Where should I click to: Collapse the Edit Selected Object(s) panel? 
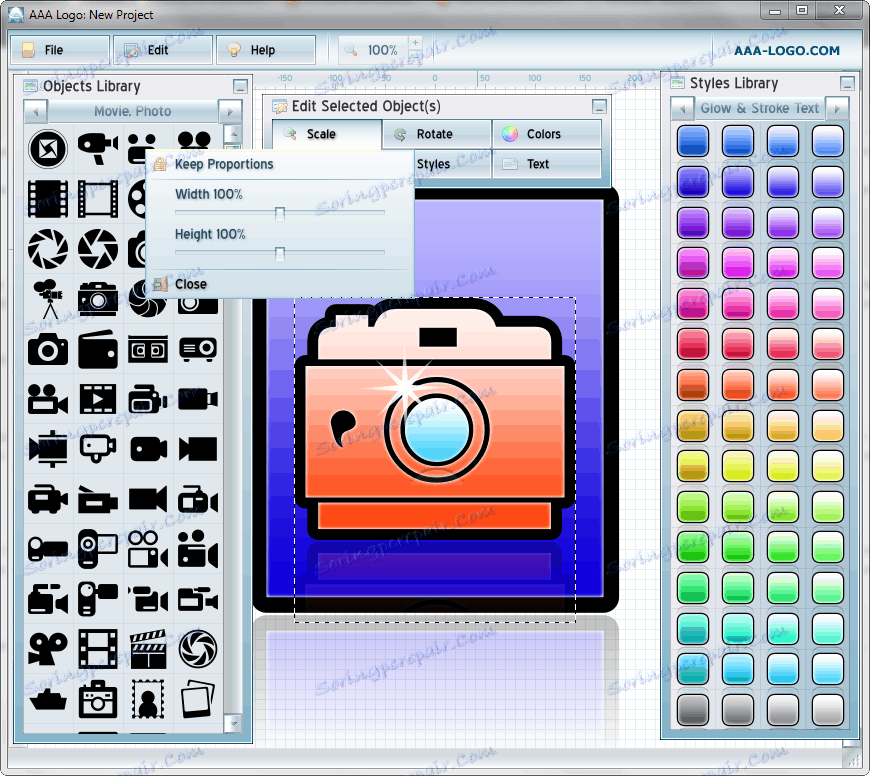click(599, 106)
